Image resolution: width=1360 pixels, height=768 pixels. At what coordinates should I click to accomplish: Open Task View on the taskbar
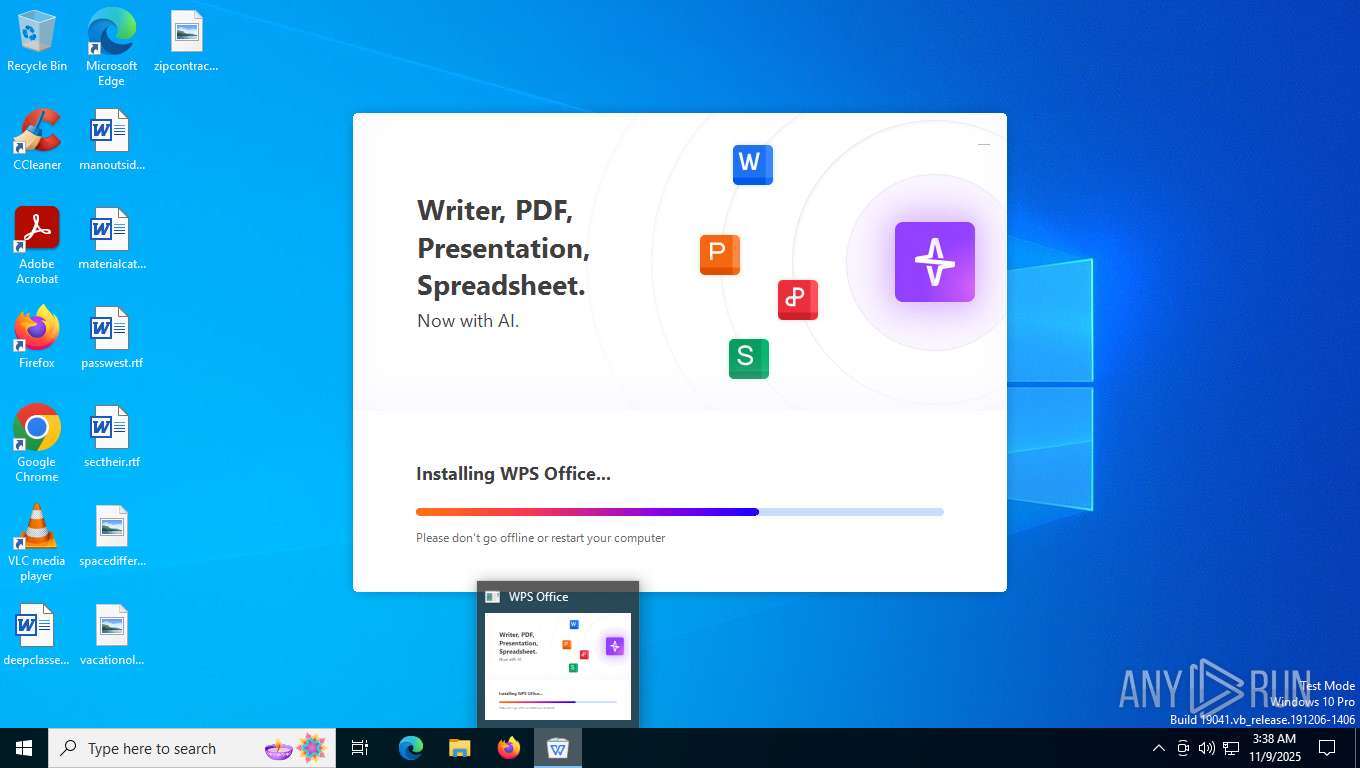pos(360,748)
